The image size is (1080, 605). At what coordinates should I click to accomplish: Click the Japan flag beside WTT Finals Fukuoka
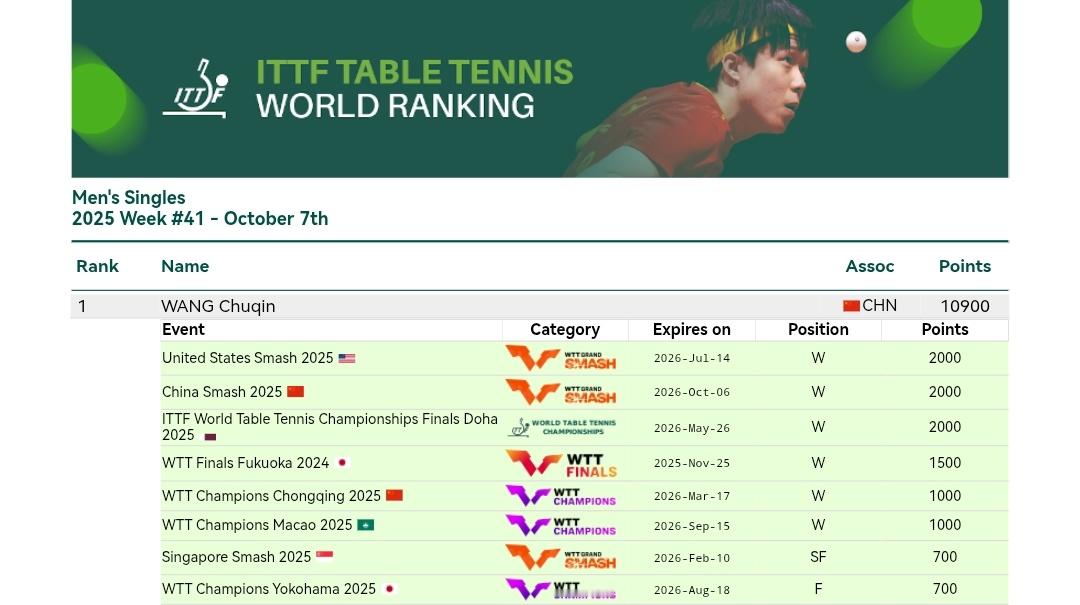342,463
